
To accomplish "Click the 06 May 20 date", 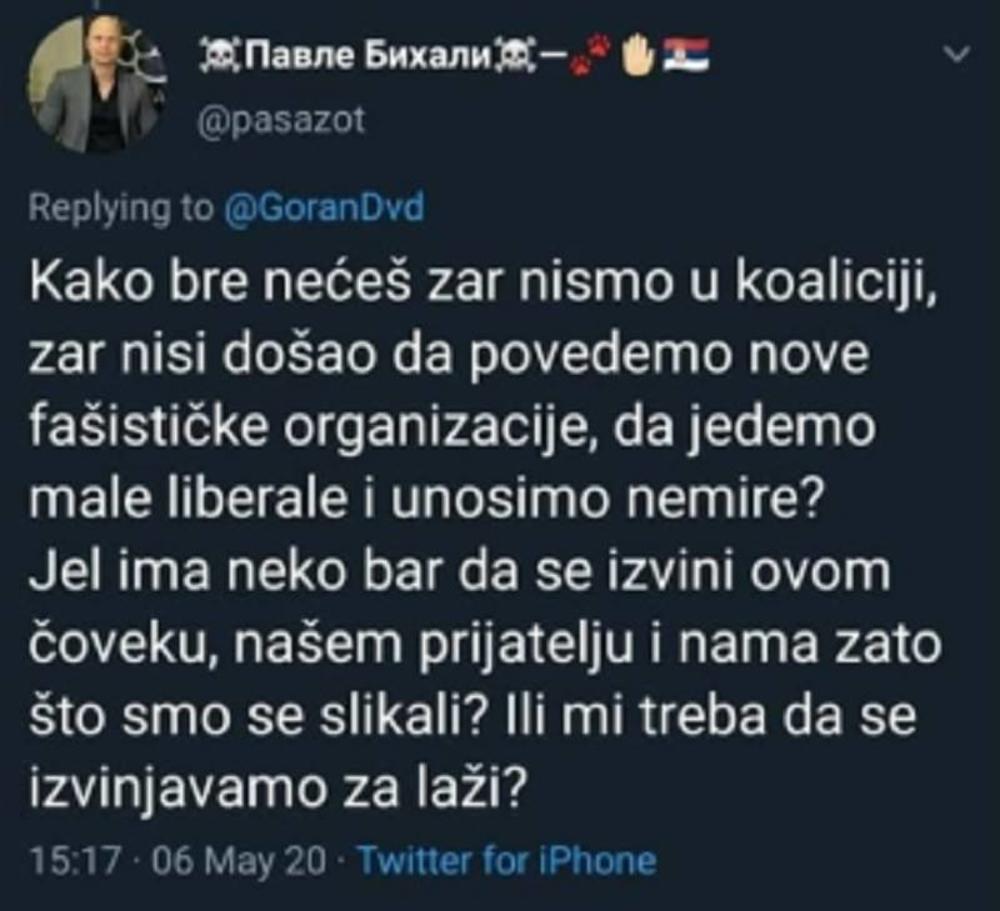I will (239, 861).
